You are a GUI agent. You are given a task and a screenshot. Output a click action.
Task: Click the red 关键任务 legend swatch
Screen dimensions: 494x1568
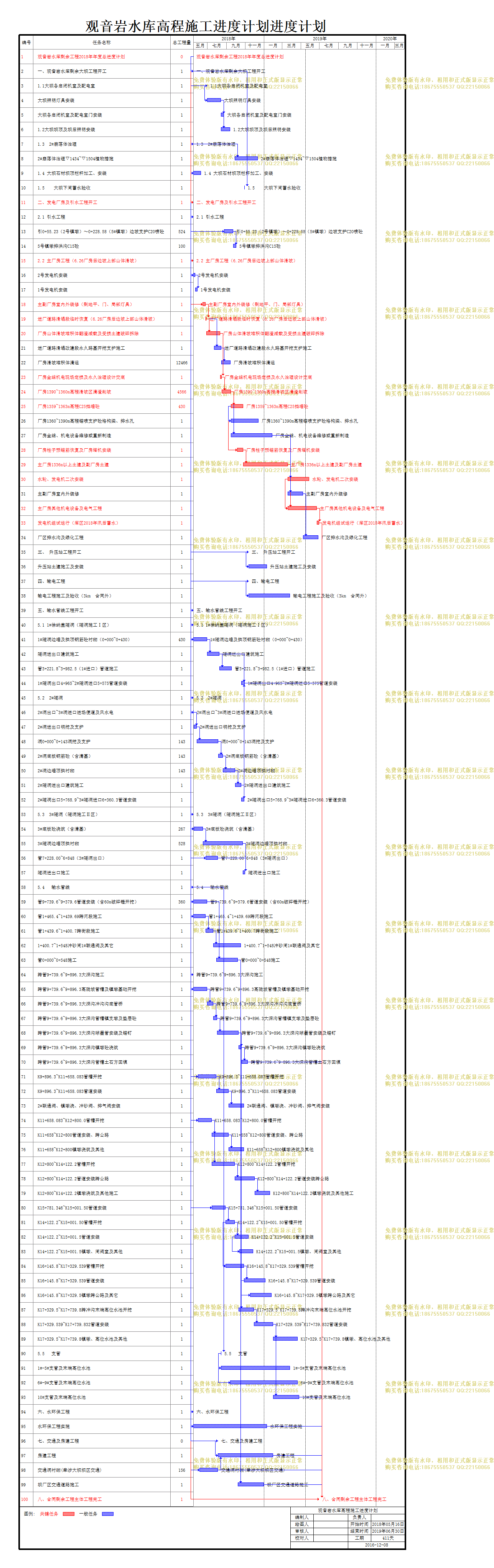tap(69, 1514)
